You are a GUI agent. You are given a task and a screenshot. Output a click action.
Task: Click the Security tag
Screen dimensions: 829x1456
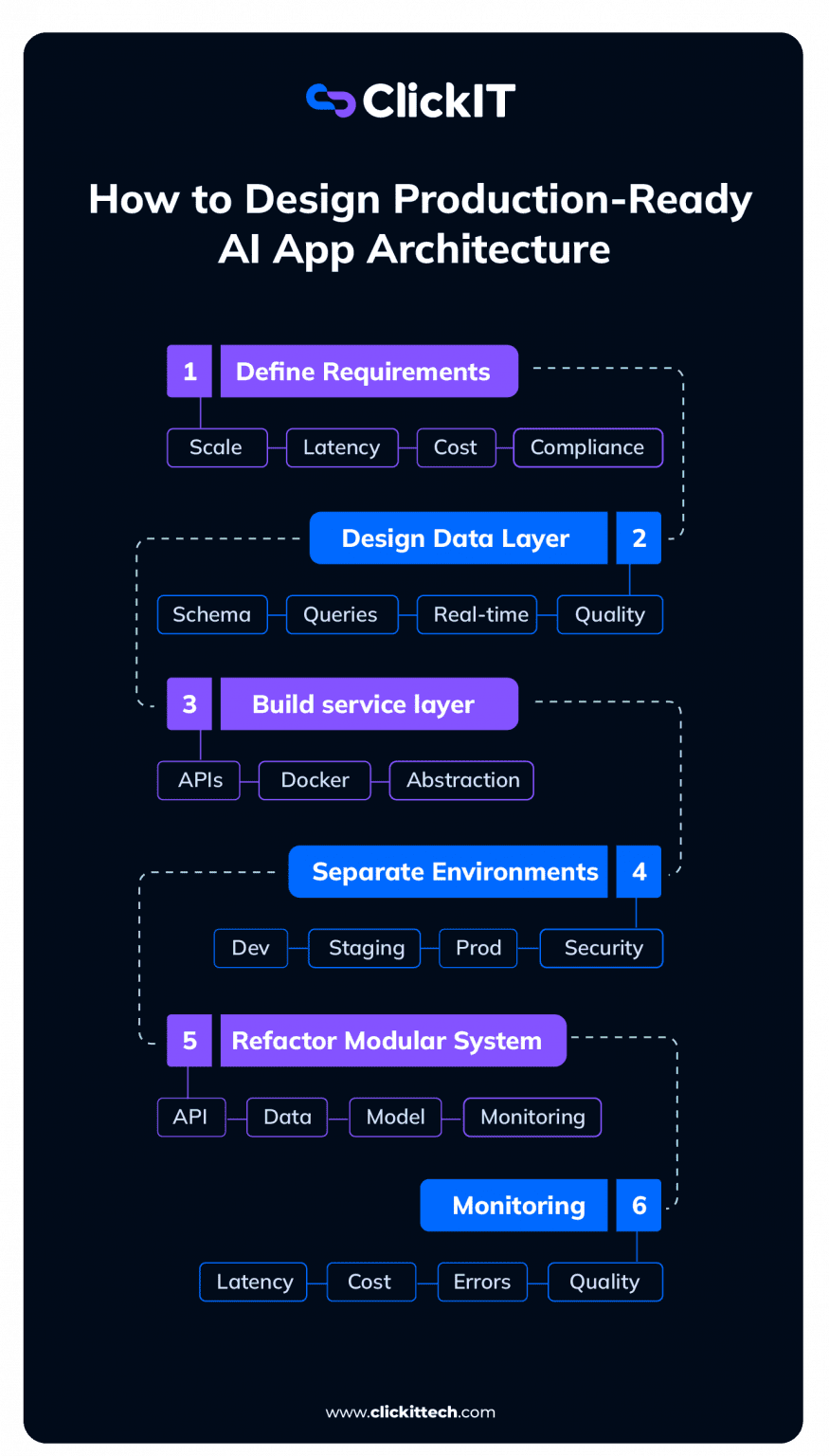pyautogui.click(x=602, y=948)
